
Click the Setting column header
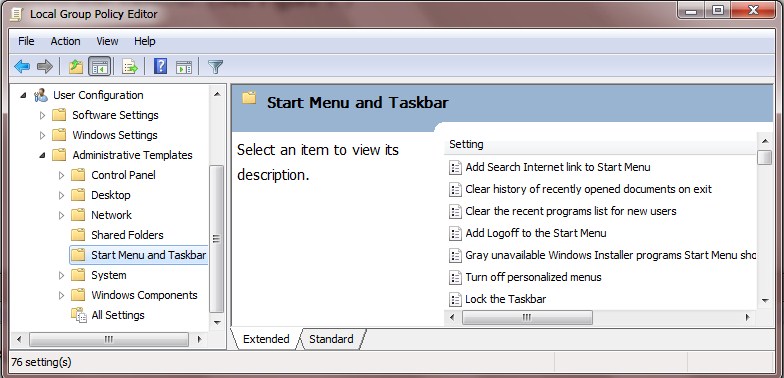600,144
